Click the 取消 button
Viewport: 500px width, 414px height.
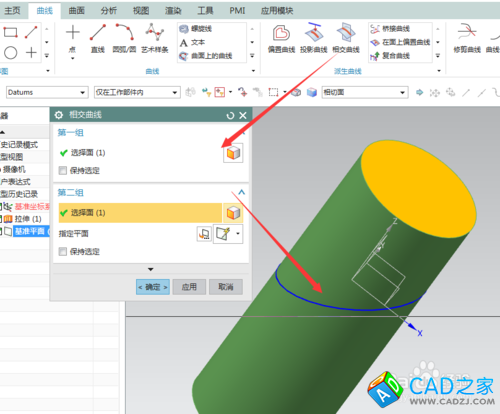pyautogui.click(x=226, y=287)
